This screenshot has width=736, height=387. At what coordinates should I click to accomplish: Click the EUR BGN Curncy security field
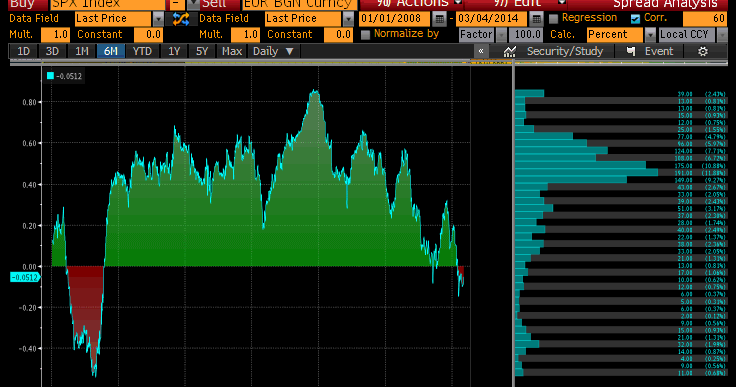(299, 4)
